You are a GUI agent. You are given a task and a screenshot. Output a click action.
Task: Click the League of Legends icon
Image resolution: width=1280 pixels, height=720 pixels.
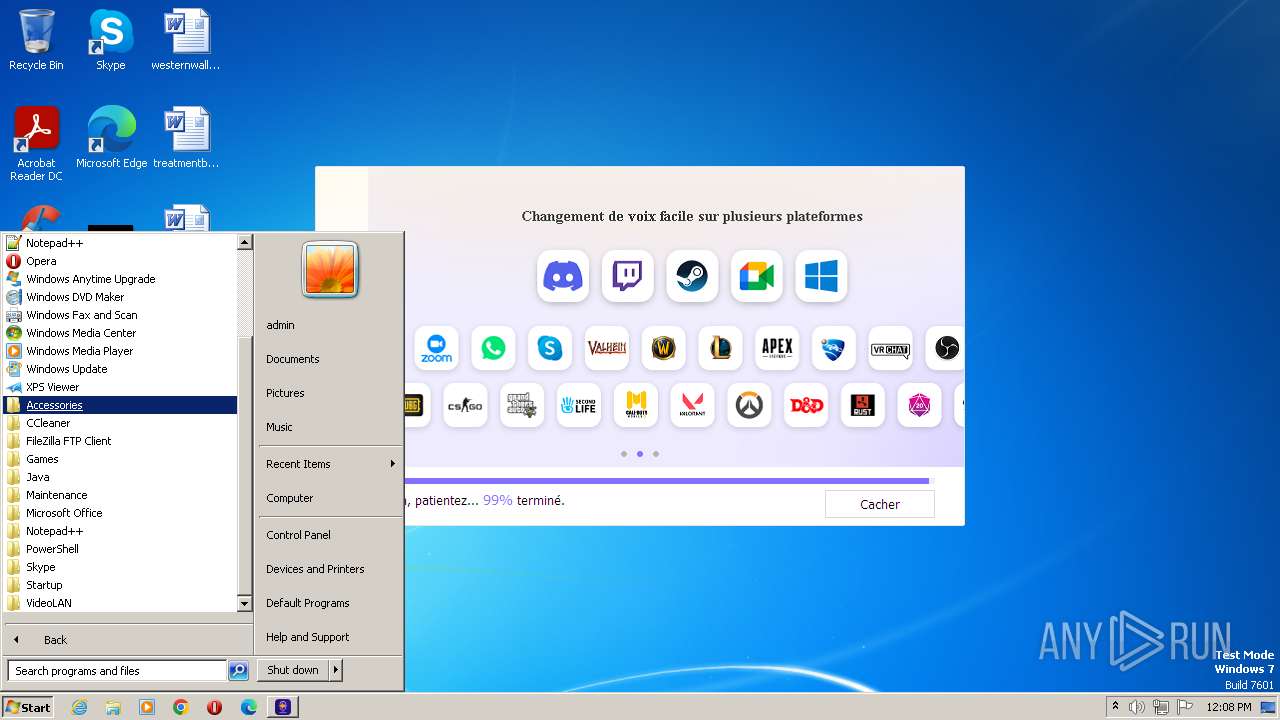coord(720,348)
